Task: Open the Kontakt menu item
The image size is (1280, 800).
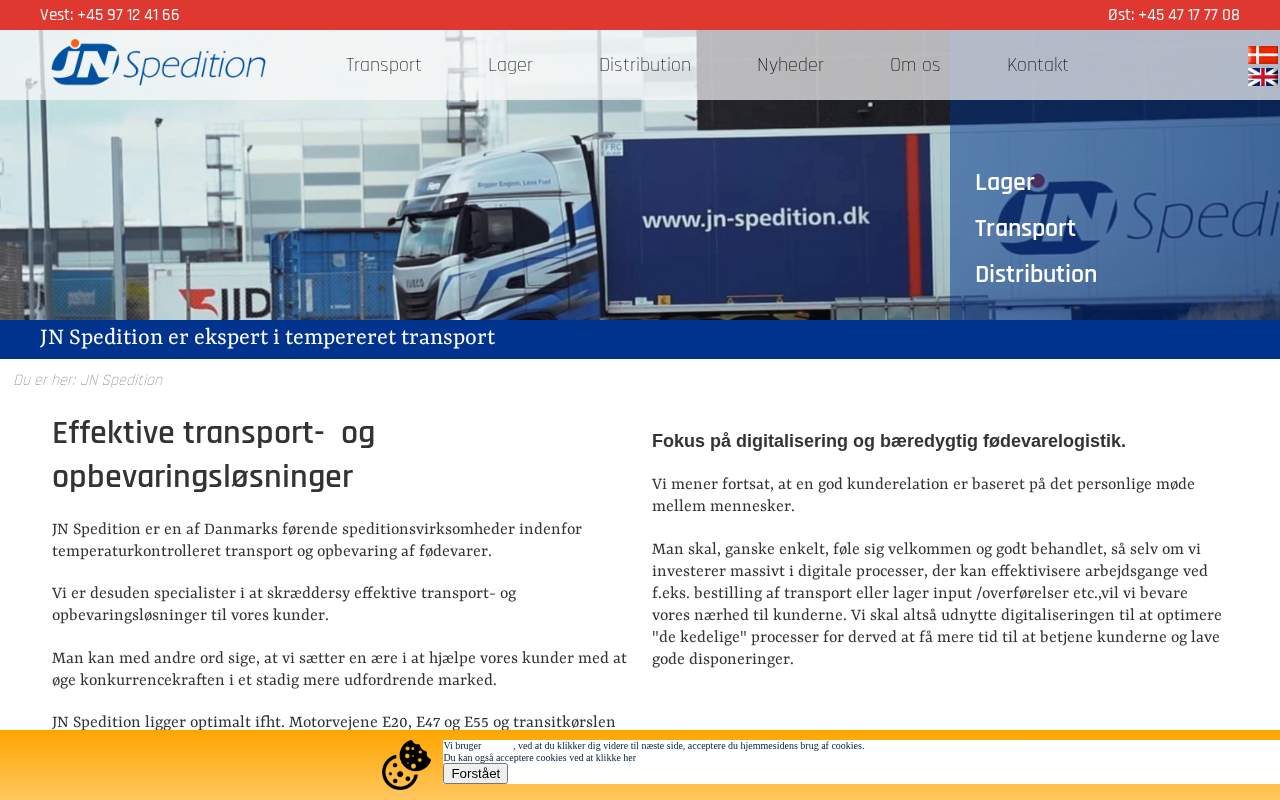Action: click(1038, 65)
